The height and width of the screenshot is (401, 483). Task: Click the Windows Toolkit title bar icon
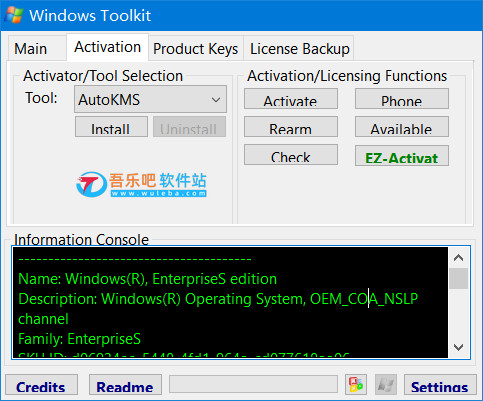[x=14, y=15]
